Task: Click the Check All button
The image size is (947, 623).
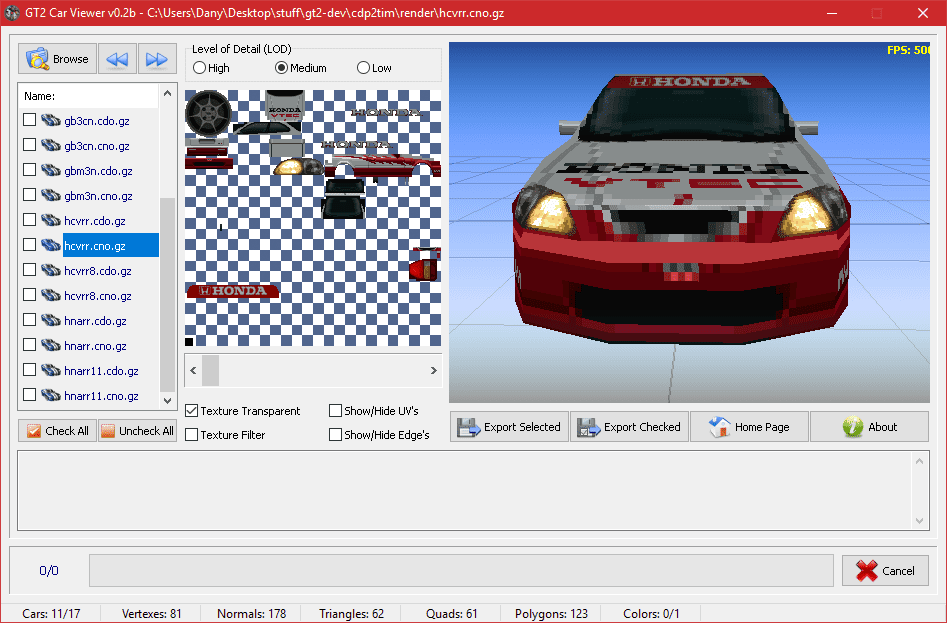Action: tap(57, 430)
